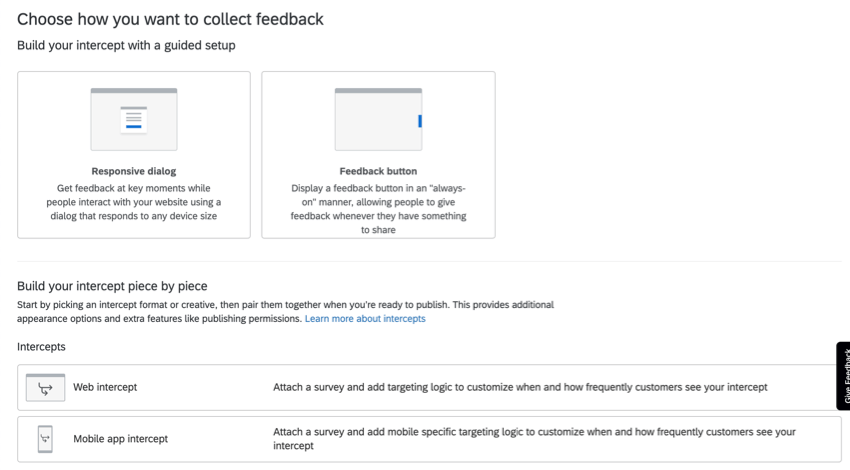Click the Mobile app intercept description text
The width and height of the screenshot is (850, 470).
[x=534, y=439]
